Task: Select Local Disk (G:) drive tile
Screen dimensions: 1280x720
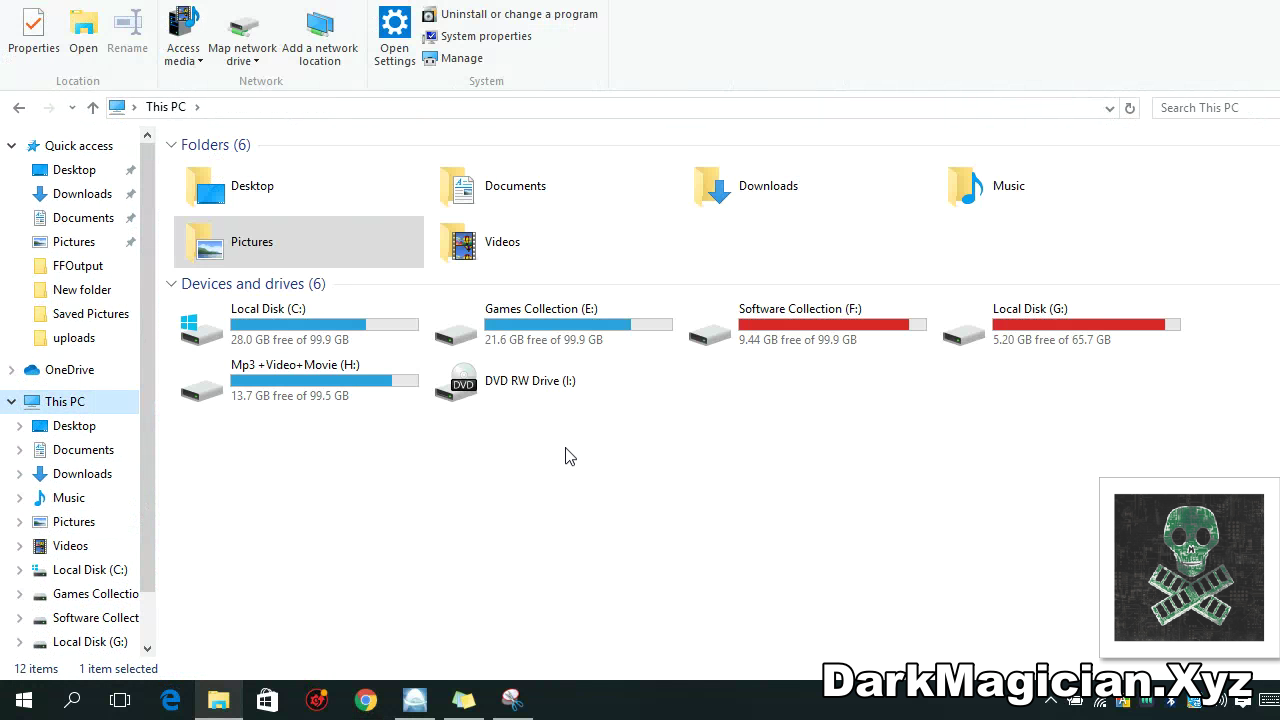Action: [x=1060, y=325]
